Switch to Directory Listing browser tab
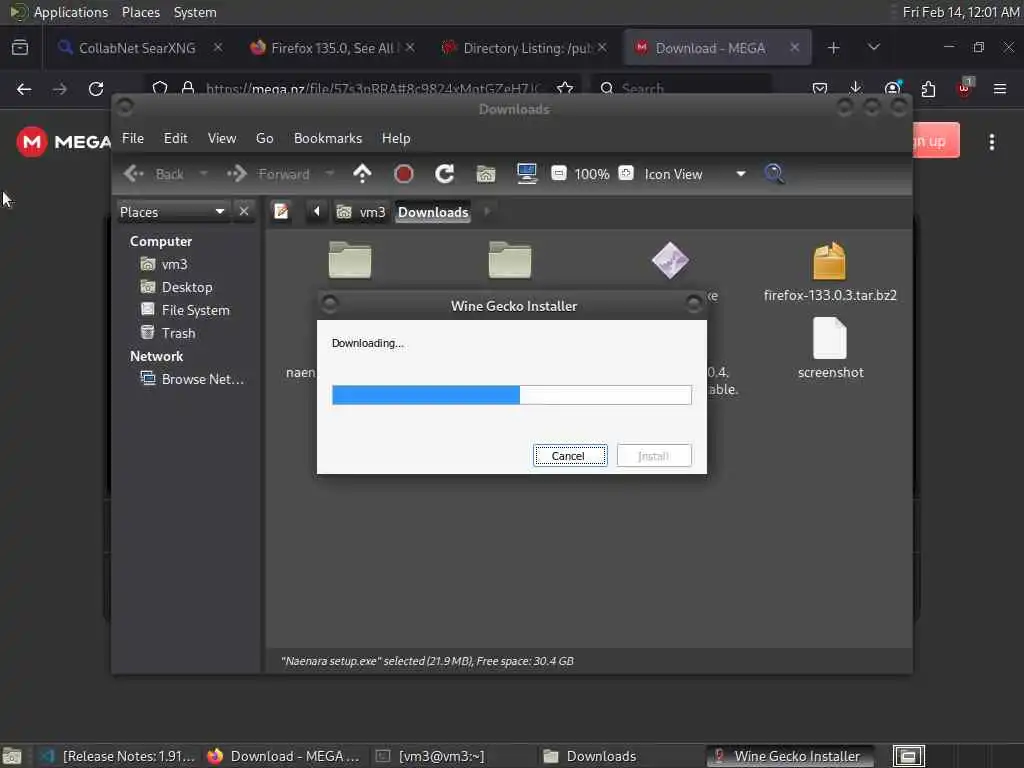Image resolution: width=1024 pixels, height=768 pixels. click(x=525, y=48)
